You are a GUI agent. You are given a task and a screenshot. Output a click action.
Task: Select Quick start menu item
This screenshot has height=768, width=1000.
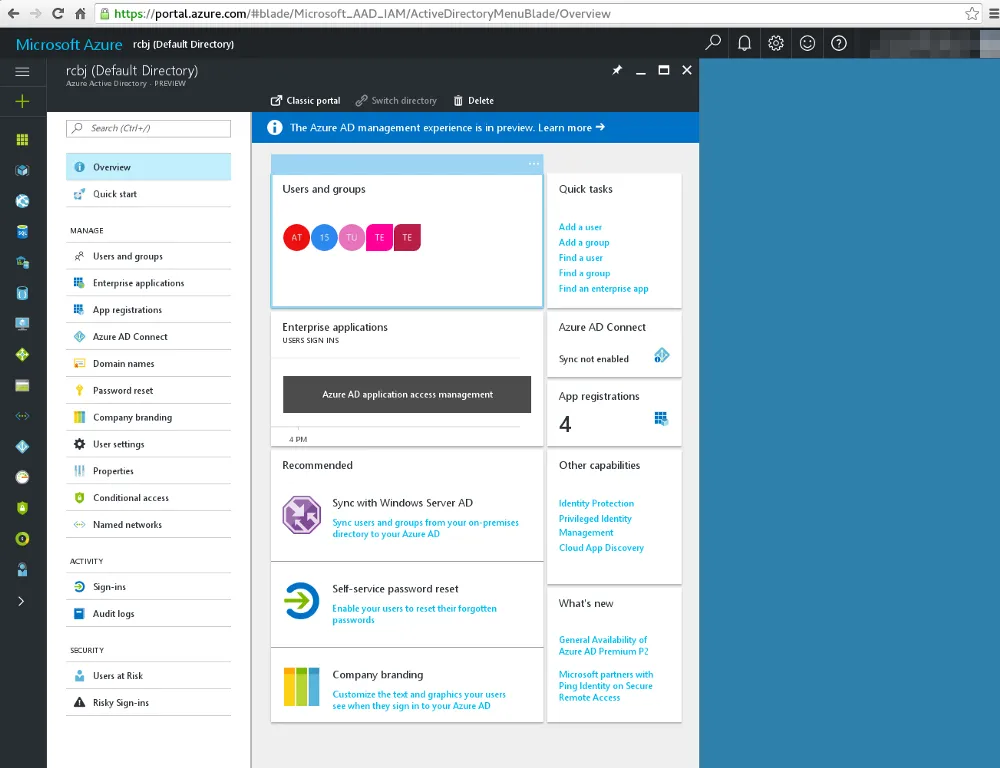[x=149, y=194]
